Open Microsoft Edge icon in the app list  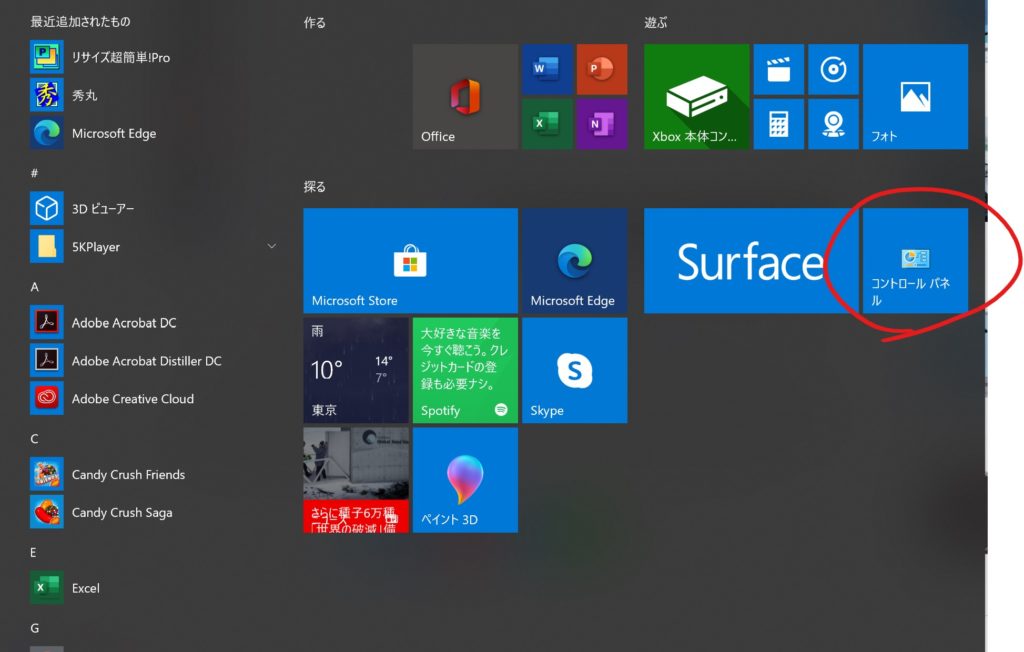pyautogui.click(x=46, y=133)
